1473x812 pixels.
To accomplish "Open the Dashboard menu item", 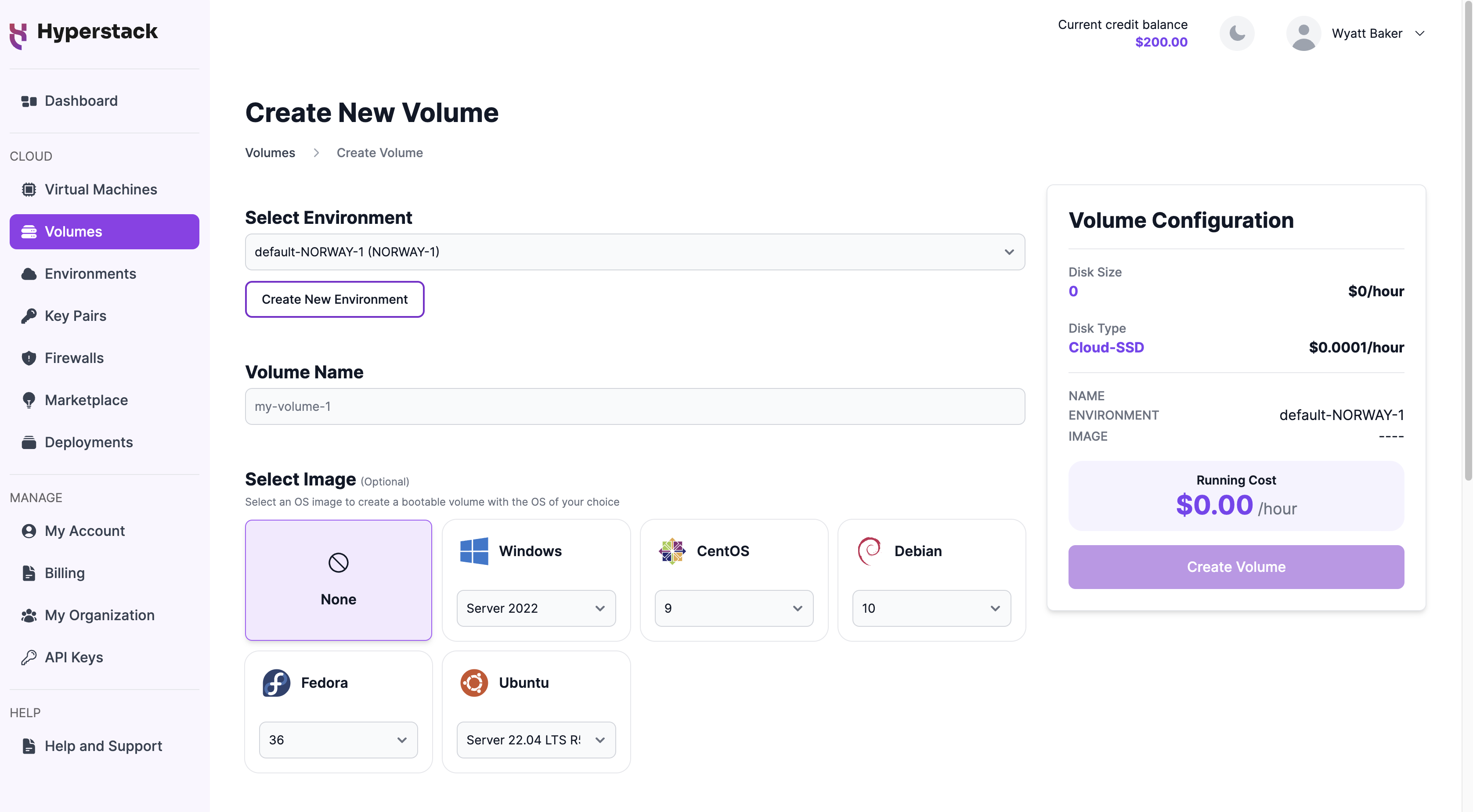I will pos(104,101).
